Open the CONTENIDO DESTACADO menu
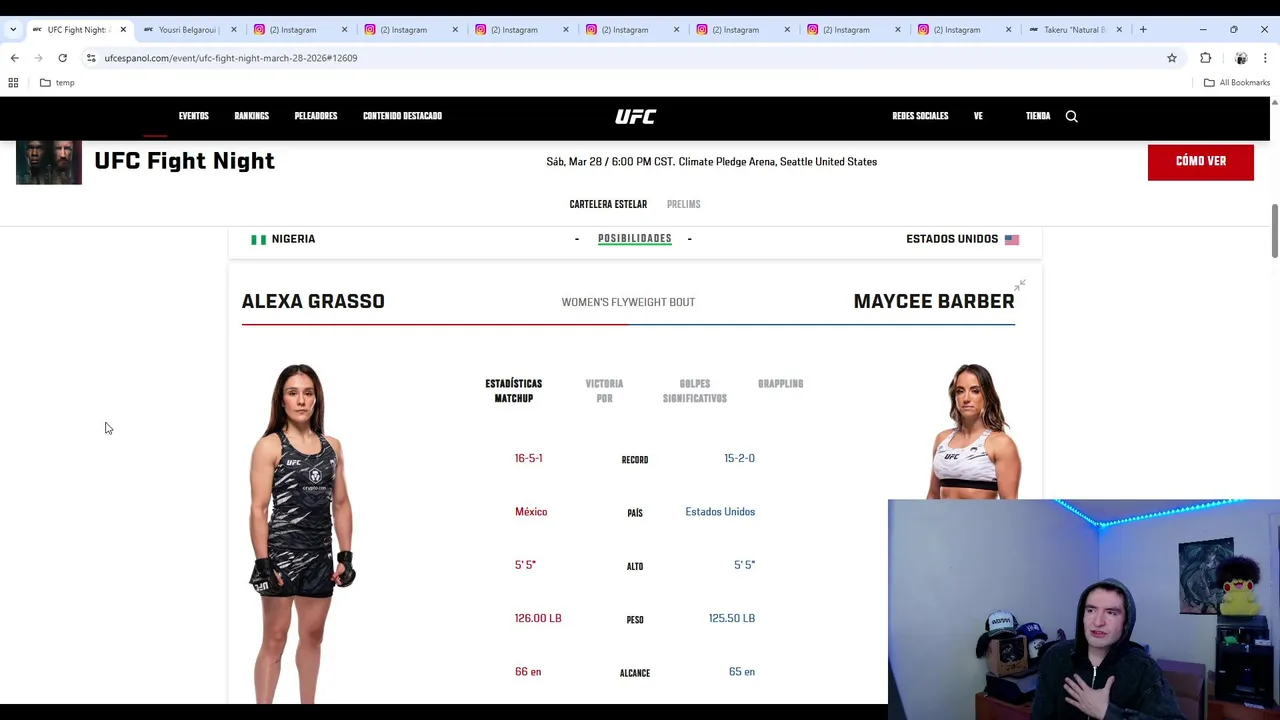Screen dimensions: 1280x720 [x=402, y=116]
